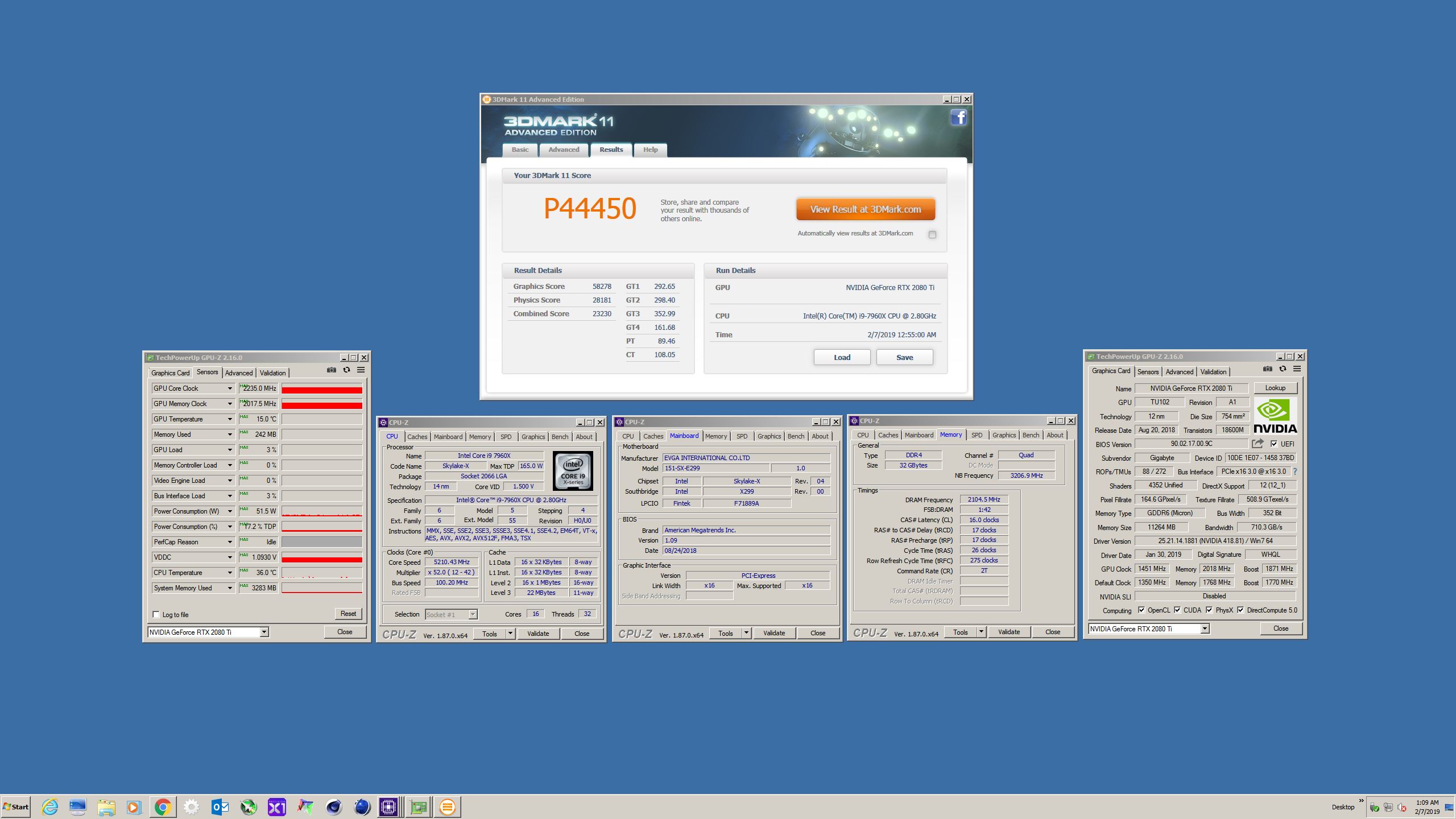Open the CPU-Z Tools dropdown arrow in CPU tab window
This screenshot has height=819, width=1456.
510,634
